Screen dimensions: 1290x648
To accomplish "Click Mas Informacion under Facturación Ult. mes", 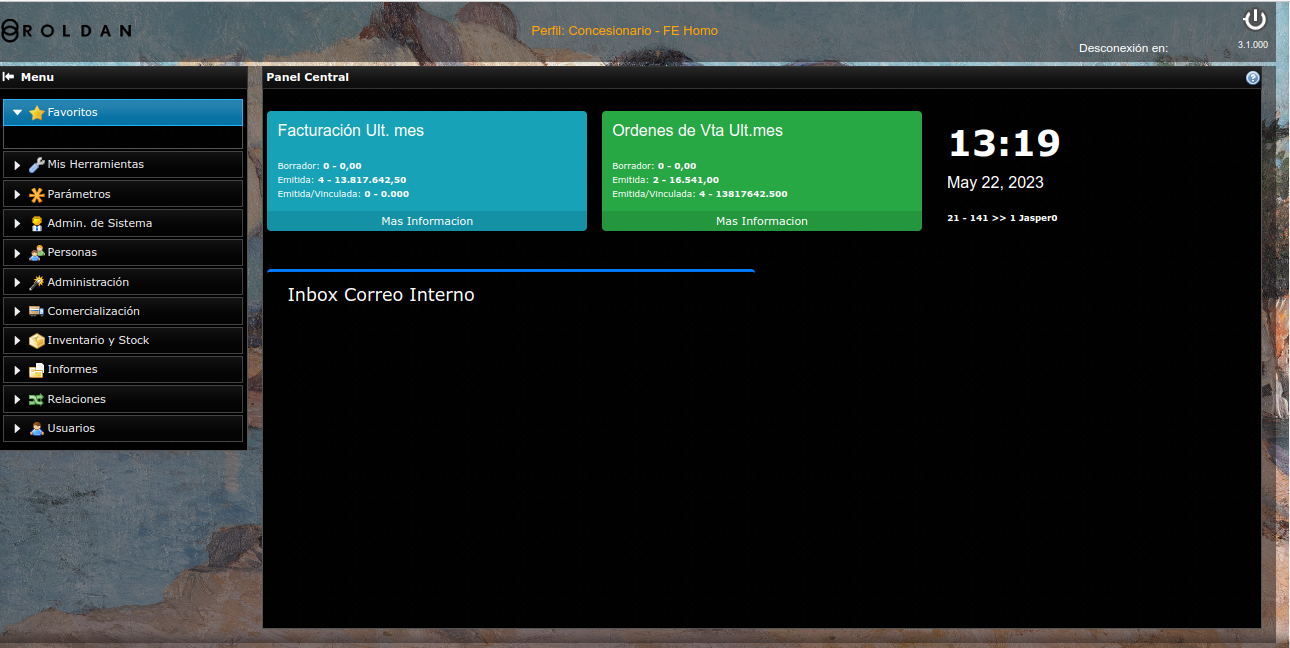I will coord(427,221).
